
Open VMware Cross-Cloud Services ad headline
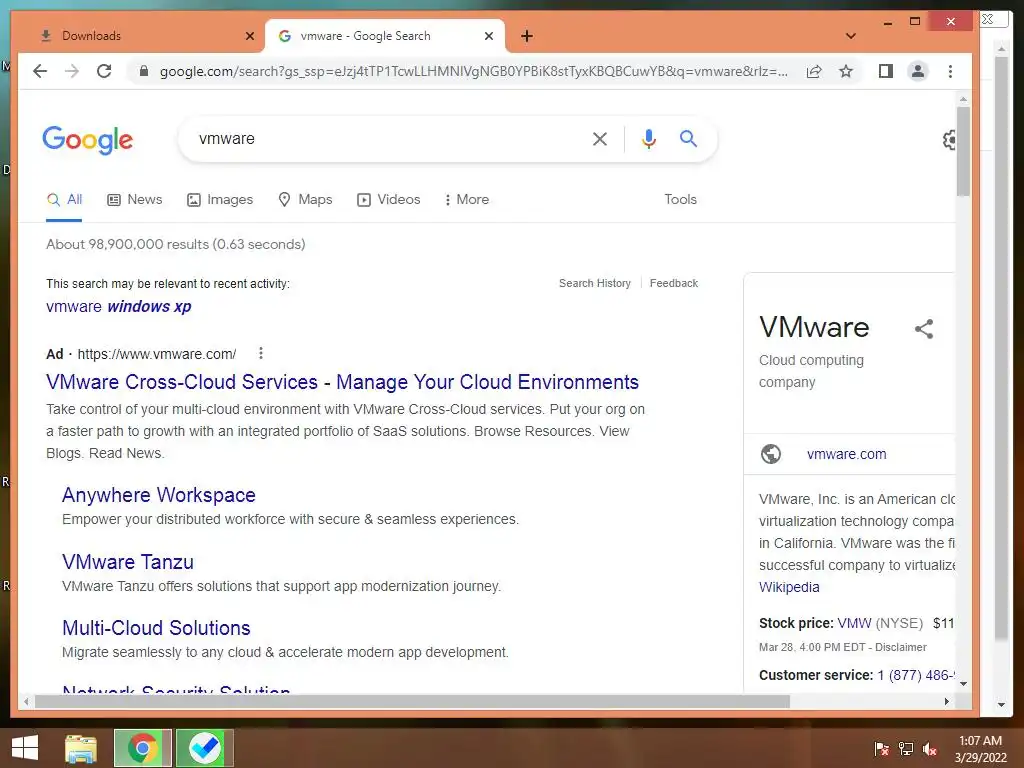pos(342,382)
